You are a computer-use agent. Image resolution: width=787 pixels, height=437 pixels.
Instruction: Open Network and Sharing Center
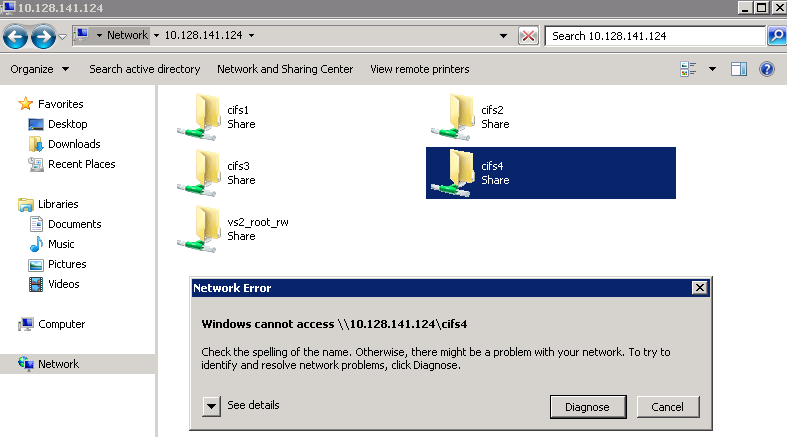tap(285, 69)
